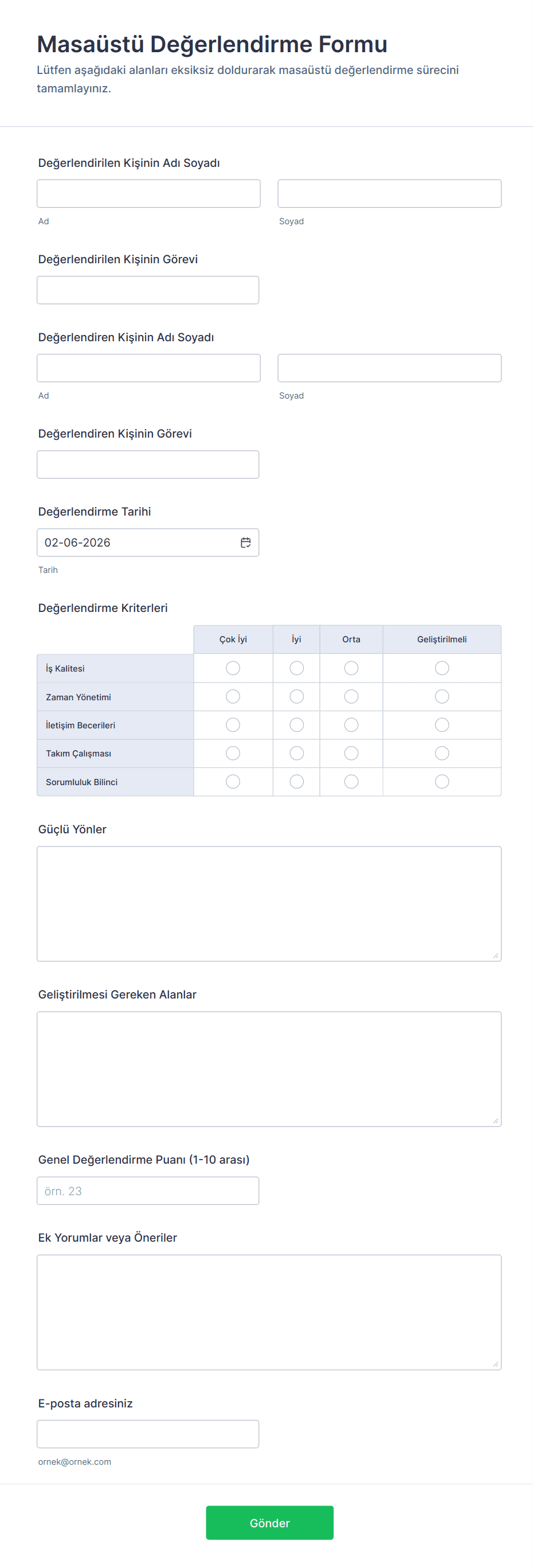Click inside the Güçlü Yönler text area
This screenshot has width=533, height=1568.
pyautogui.click(x=269, y=903)
